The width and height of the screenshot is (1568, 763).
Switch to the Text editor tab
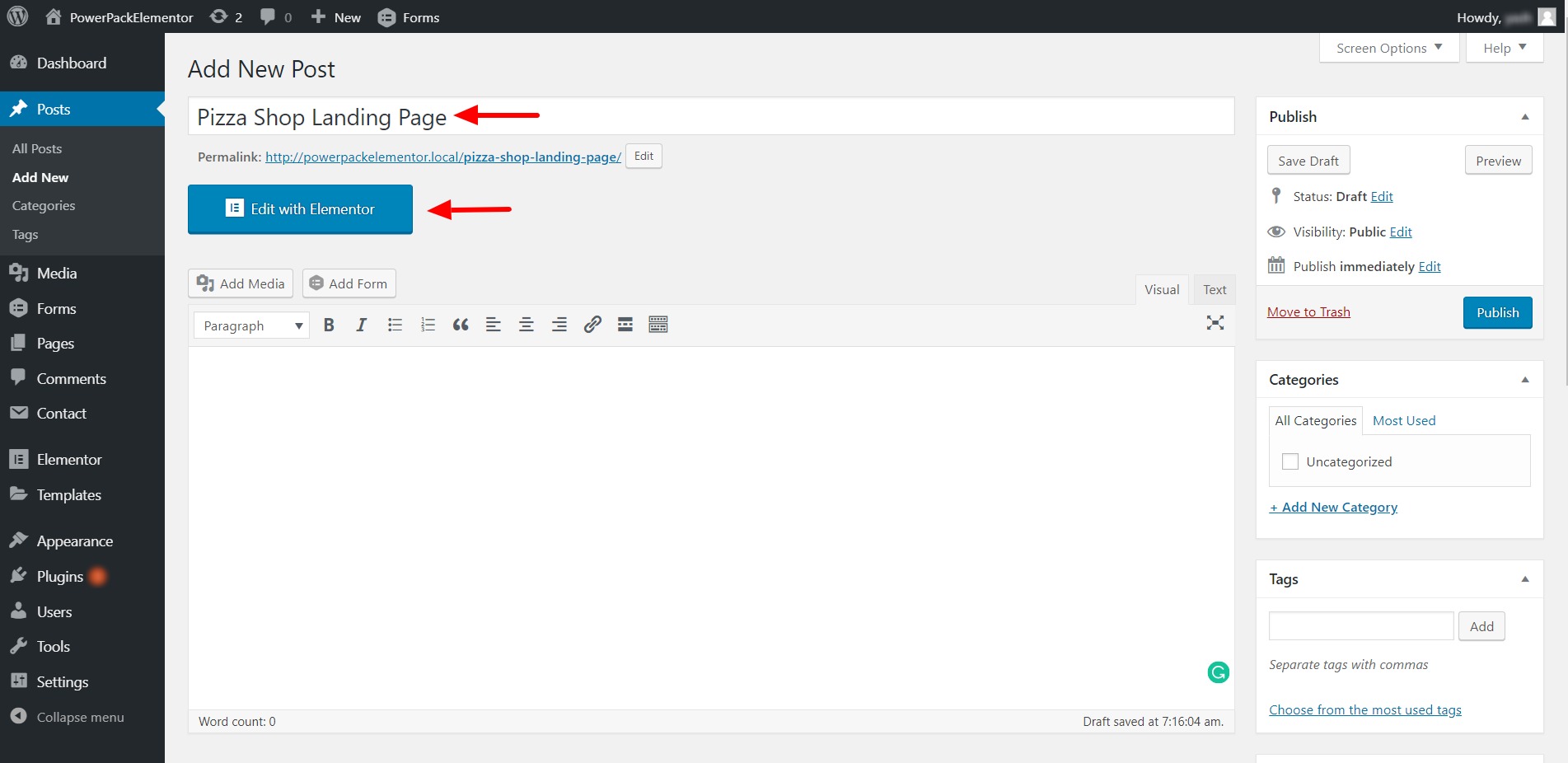[x=1215, y=290]
